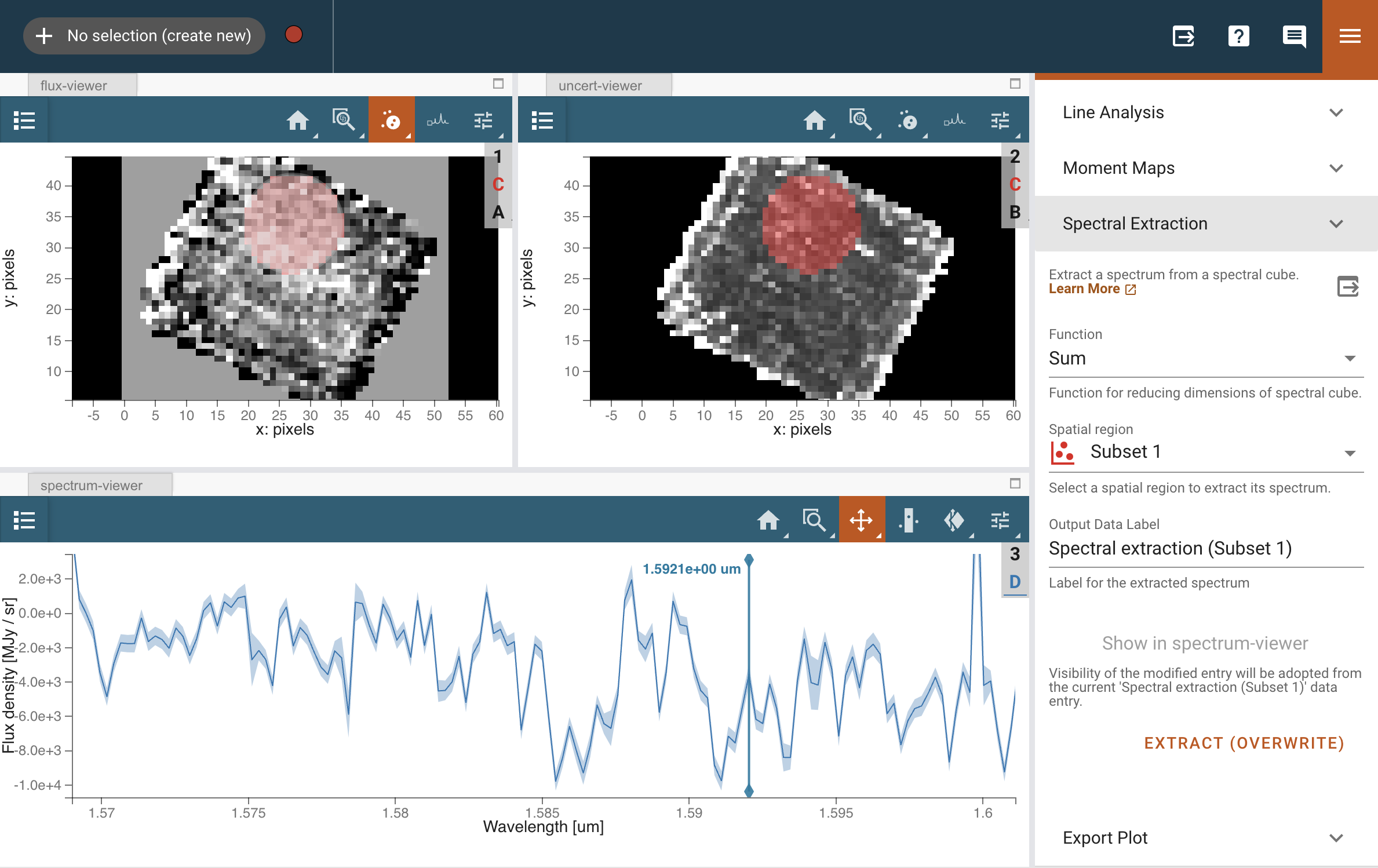The width and height of the screenshot is (1378, 868).
Task: Open the main application menu hamburger
Action: (x=1350, y=36)
